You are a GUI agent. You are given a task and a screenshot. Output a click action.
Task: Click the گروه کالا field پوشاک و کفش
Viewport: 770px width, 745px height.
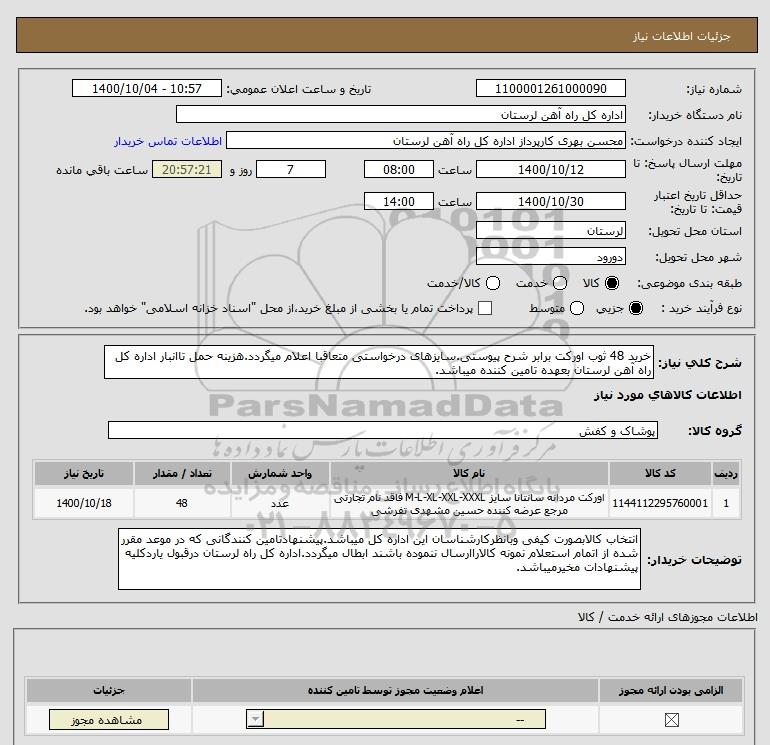pos(383,431)
